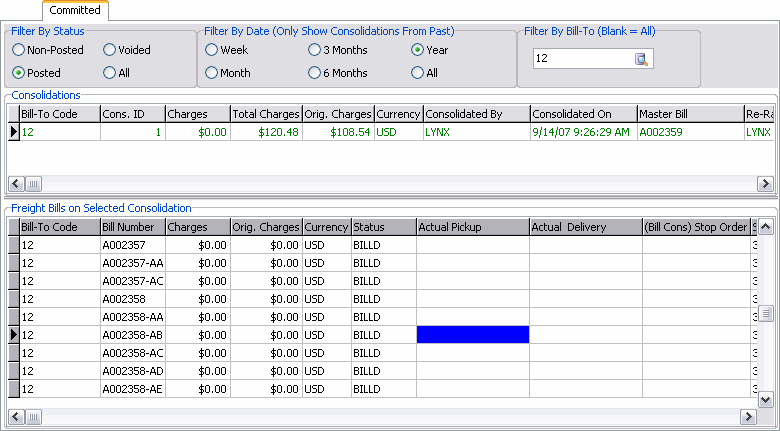The width and height of the screenshot is (780, 431).
Task: Click the Actual Delivery column header
Action: pyautogui.click(x=585, y=227)
